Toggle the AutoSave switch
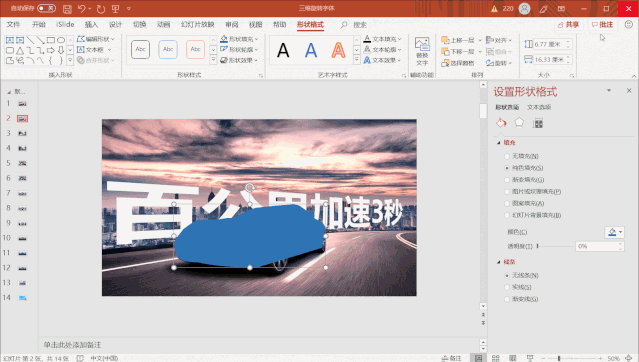 [x=46, y=8]
